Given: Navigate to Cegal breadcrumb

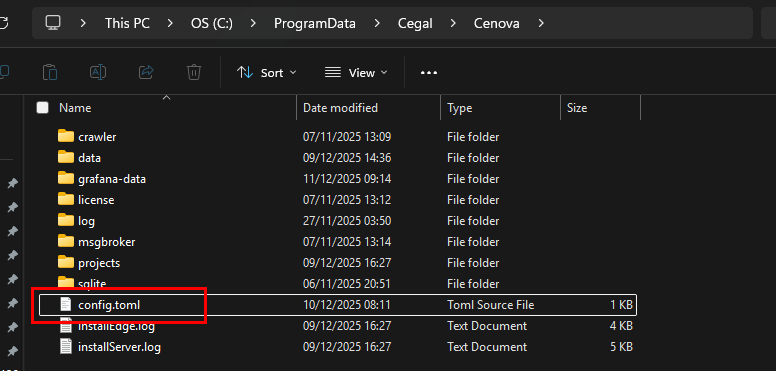Looking at the screenshot, I should coord(415,23).
